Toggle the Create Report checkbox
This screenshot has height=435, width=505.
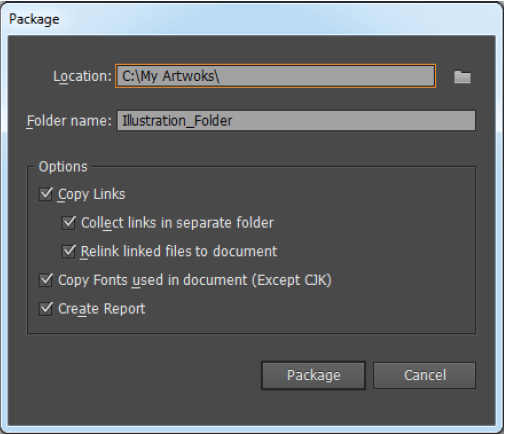tap(46, 309)
